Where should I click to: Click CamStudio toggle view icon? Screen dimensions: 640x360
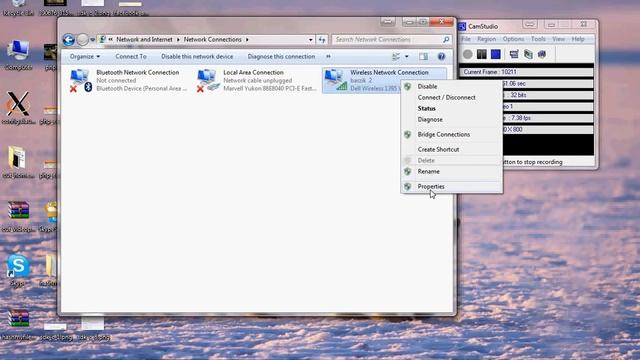click(x=514, y=54)
